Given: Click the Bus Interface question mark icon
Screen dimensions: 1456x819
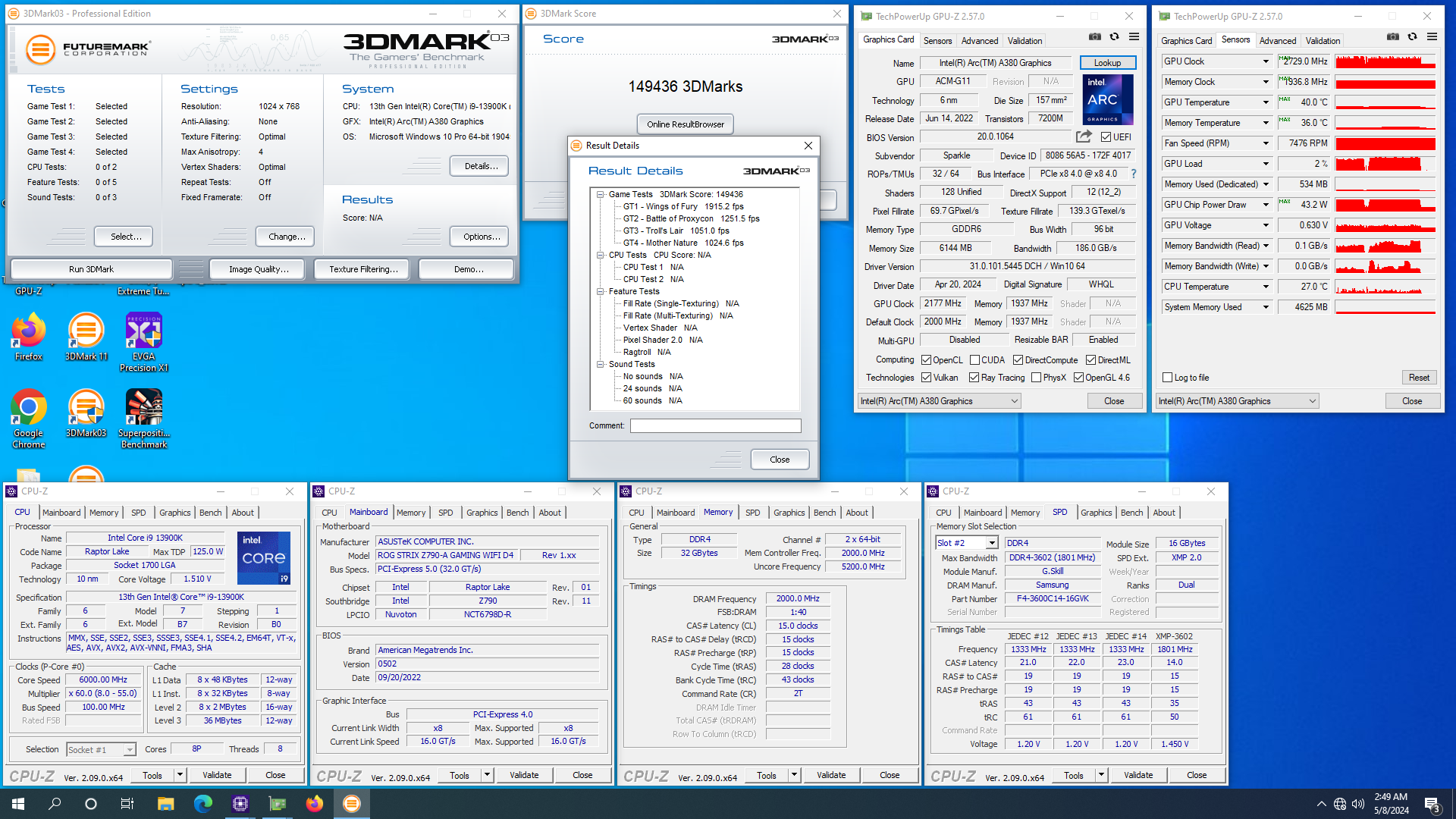Looking at the screenshot, I should click(x=1134, y=174).
